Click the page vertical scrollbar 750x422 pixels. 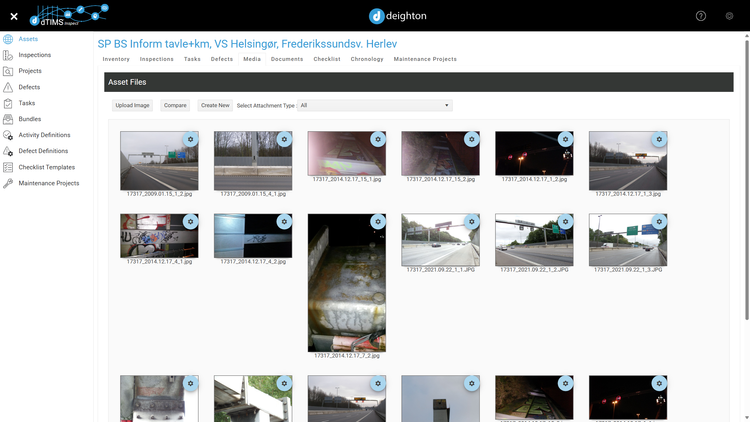click(x=747, y=180)
